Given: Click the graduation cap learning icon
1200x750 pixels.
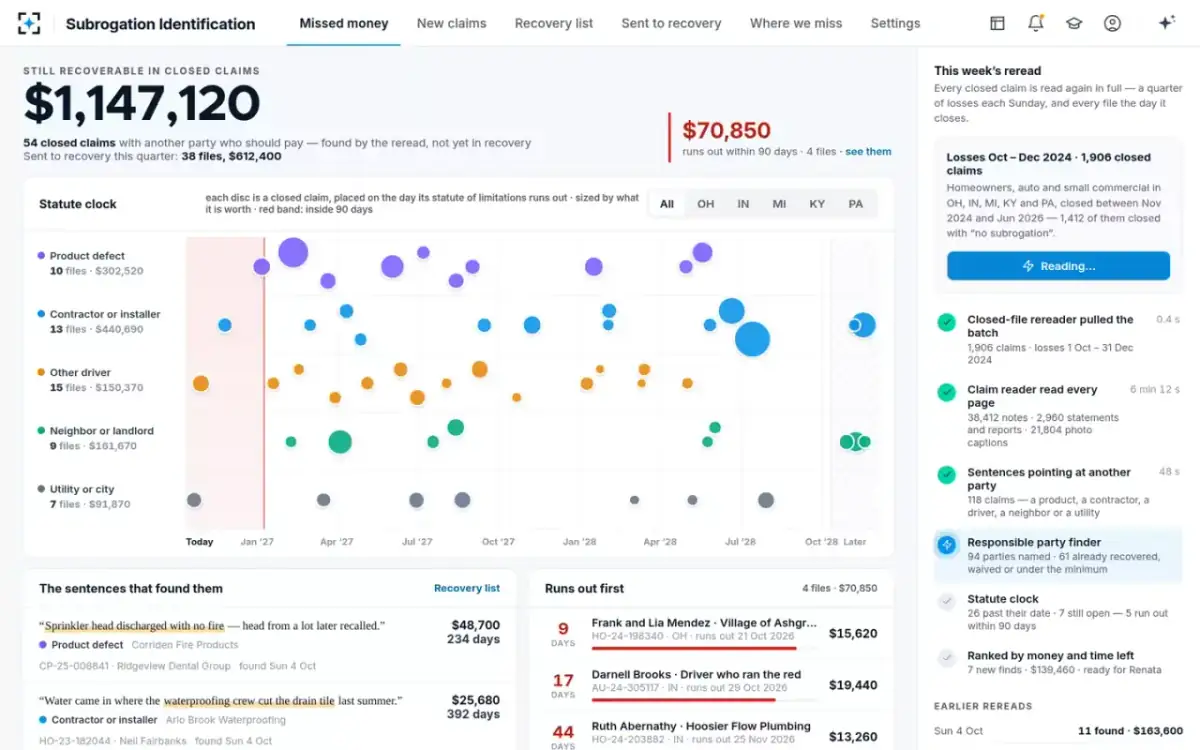Looking at the screenshot, I should pos(1074,23).
